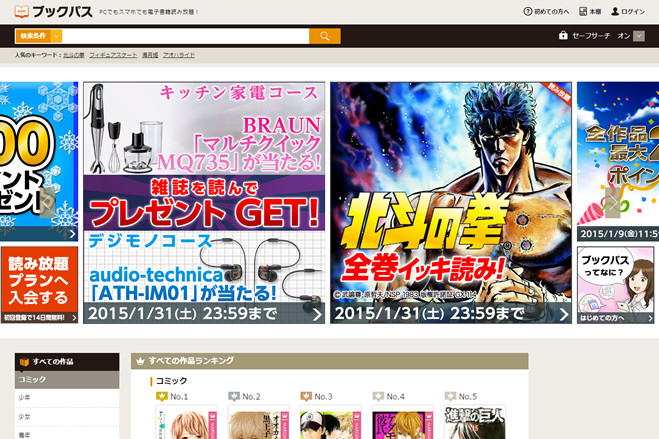Show the next carousel banner

click(x=612, y=203)
